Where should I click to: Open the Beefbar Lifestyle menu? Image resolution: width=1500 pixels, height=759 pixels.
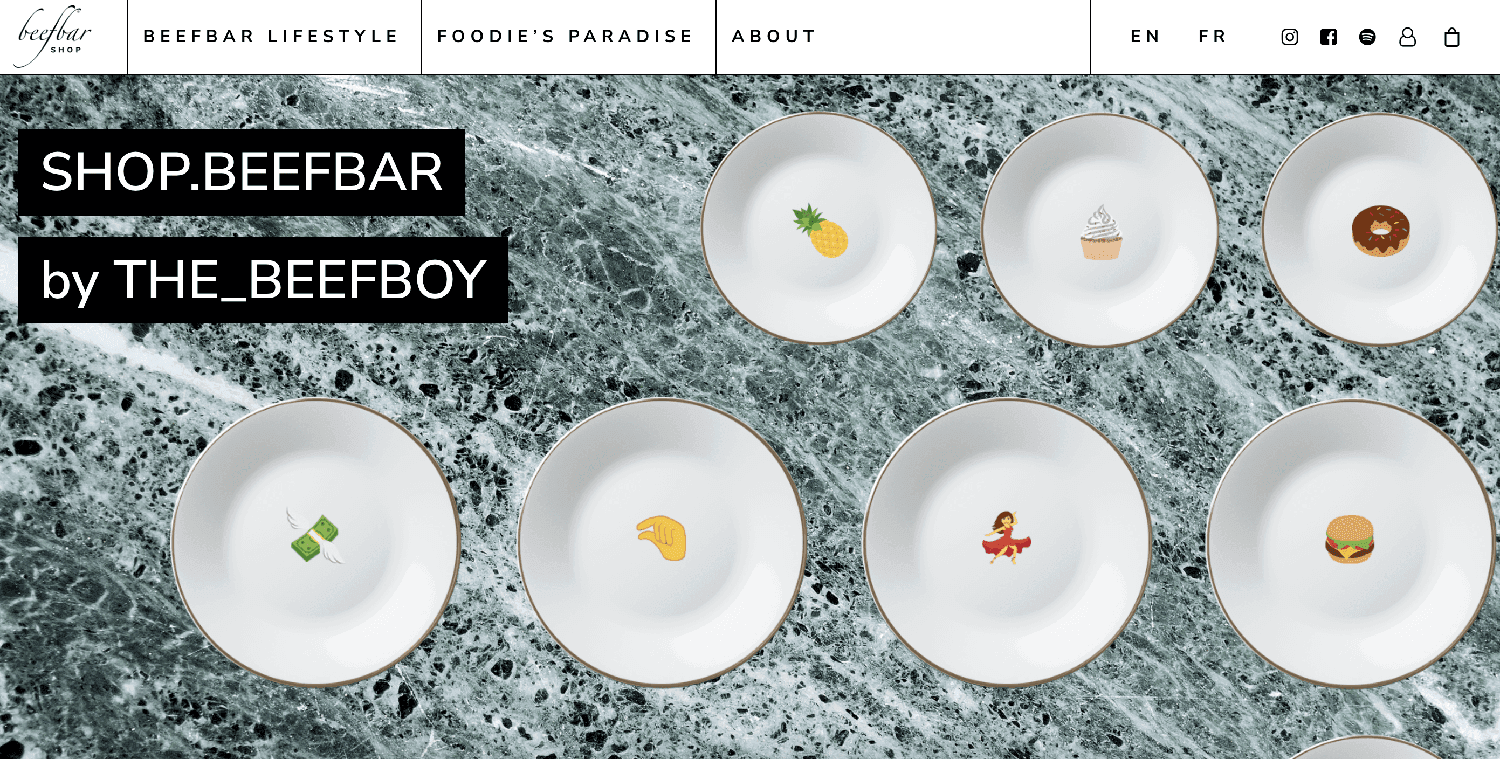tap(272, 37)
